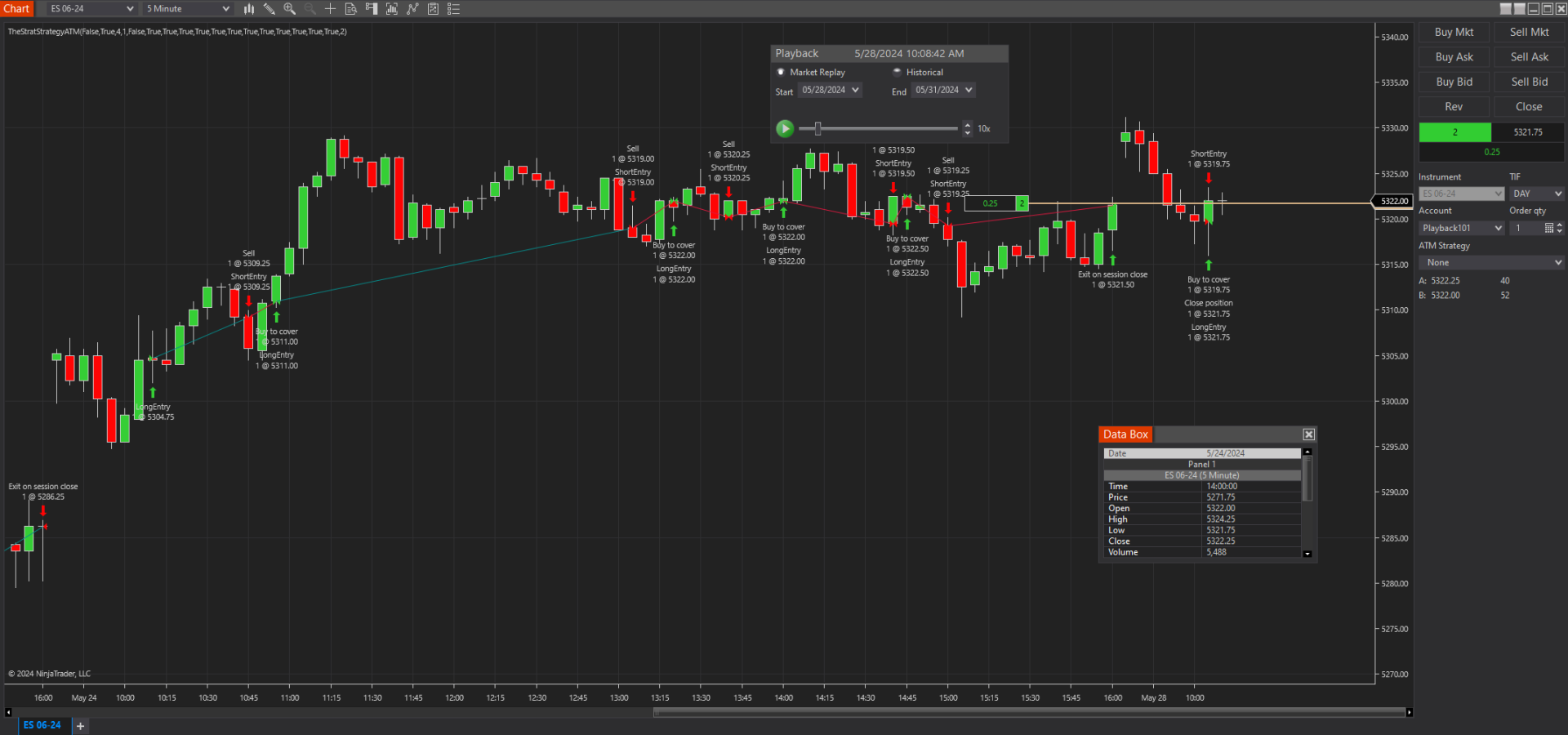Expand the TIF DAY dropdown

click(1536, 194)
